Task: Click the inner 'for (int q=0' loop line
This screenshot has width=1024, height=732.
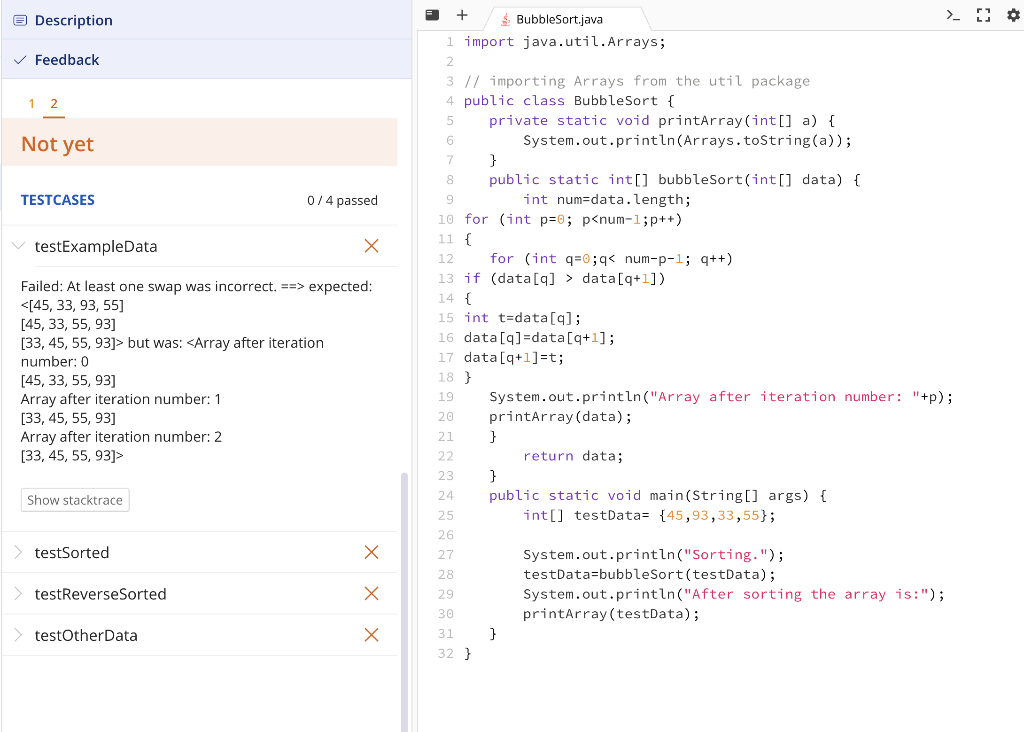Action: coord(611,259)
